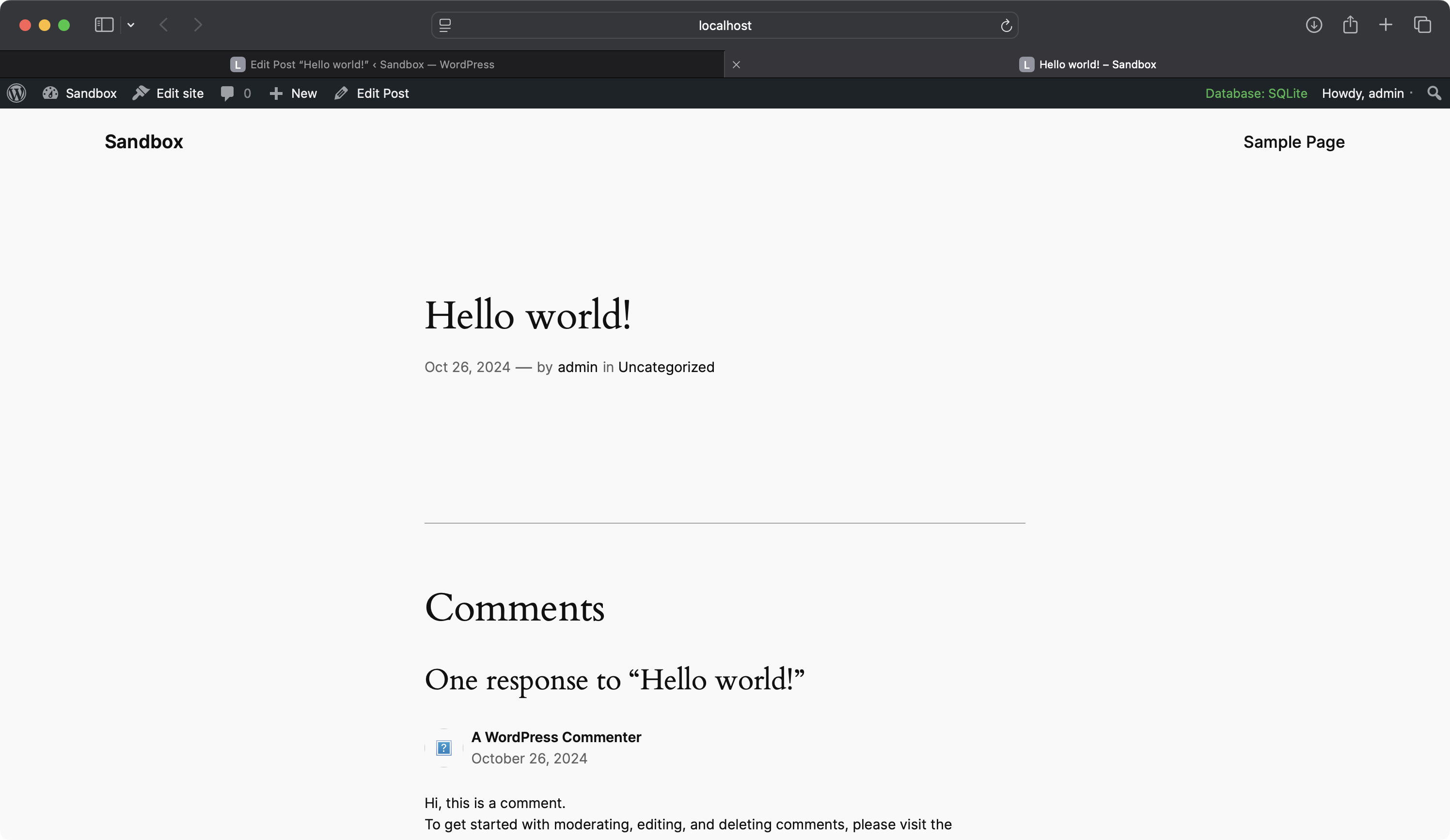1450x840 pixels.
Task: Click the October 26, 2024 comment date
Action: (529, 758)
